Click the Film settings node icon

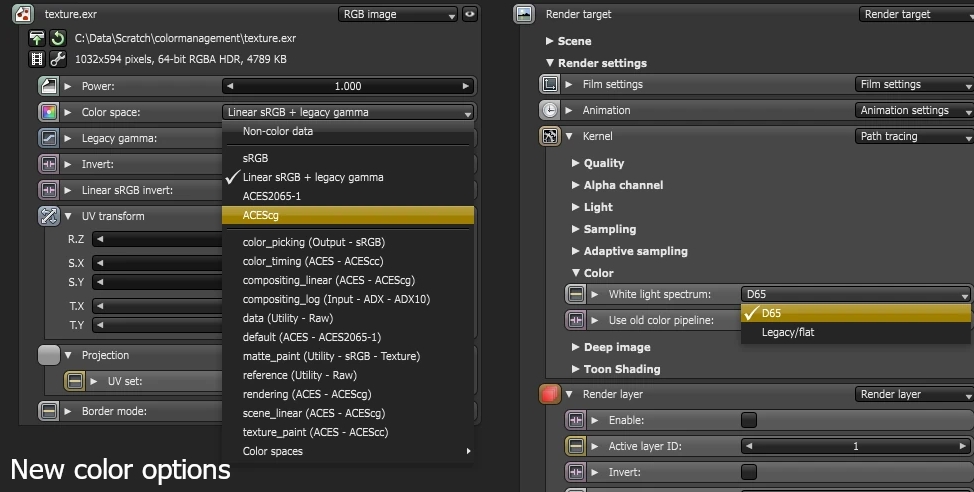549,85
